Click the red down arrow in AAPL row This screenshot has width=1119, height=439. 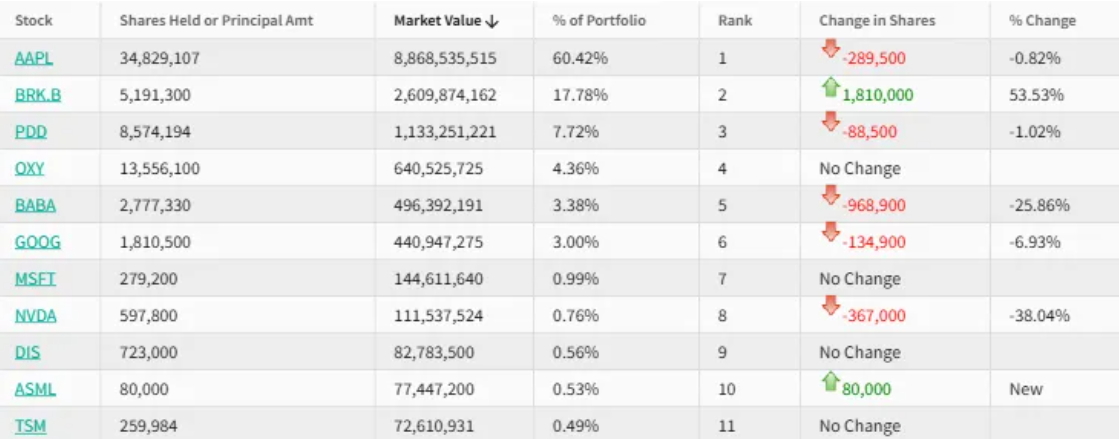click(x=829, y=50)
